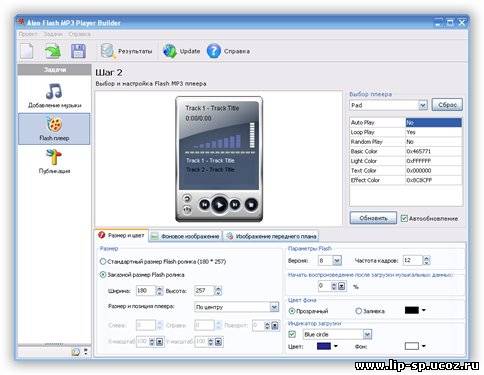Open Справка help from the toolbar
Viewport: 484px width, 375px height.
coord(229,51)
